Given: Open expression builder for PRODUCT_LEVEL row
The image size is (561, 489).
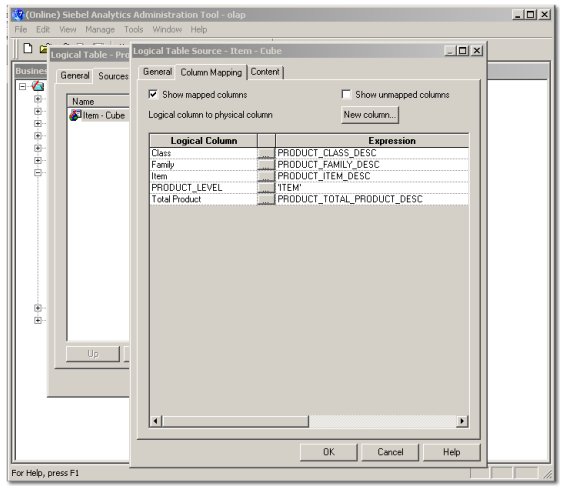Looking at the screenshot, I should tap(266, 187).
